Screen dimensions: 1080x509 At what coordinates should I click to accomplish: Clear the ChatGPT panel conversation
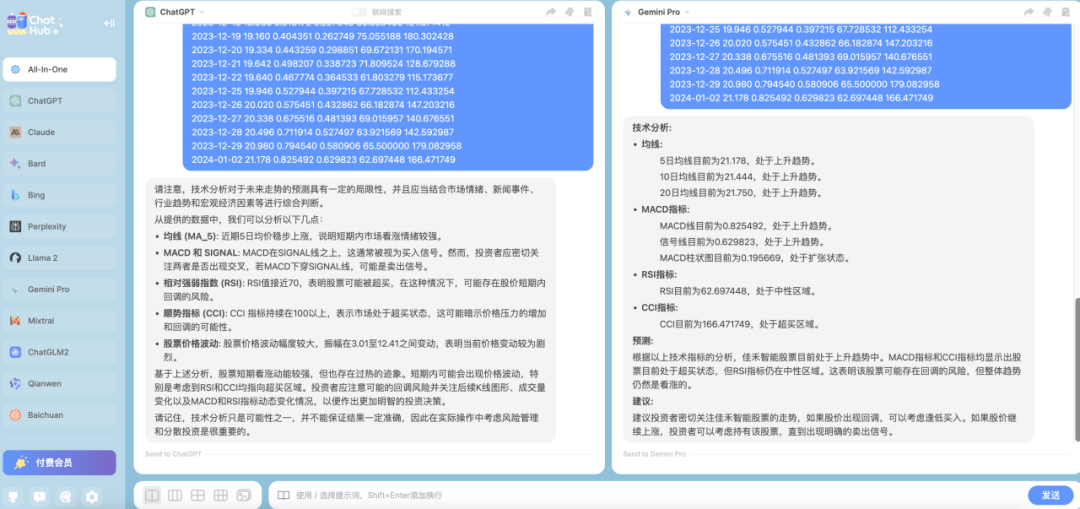coord(569,12)
